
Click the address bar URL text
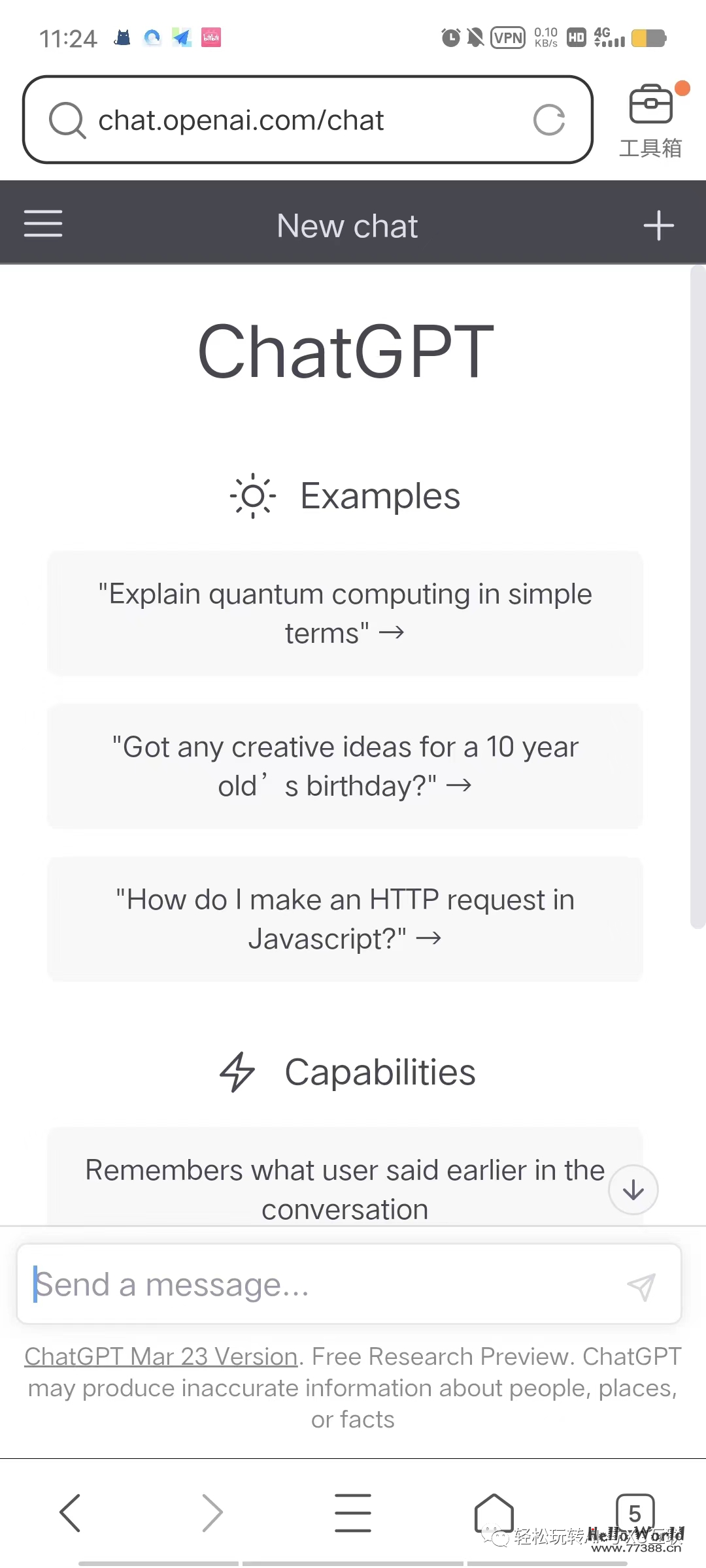241,120
